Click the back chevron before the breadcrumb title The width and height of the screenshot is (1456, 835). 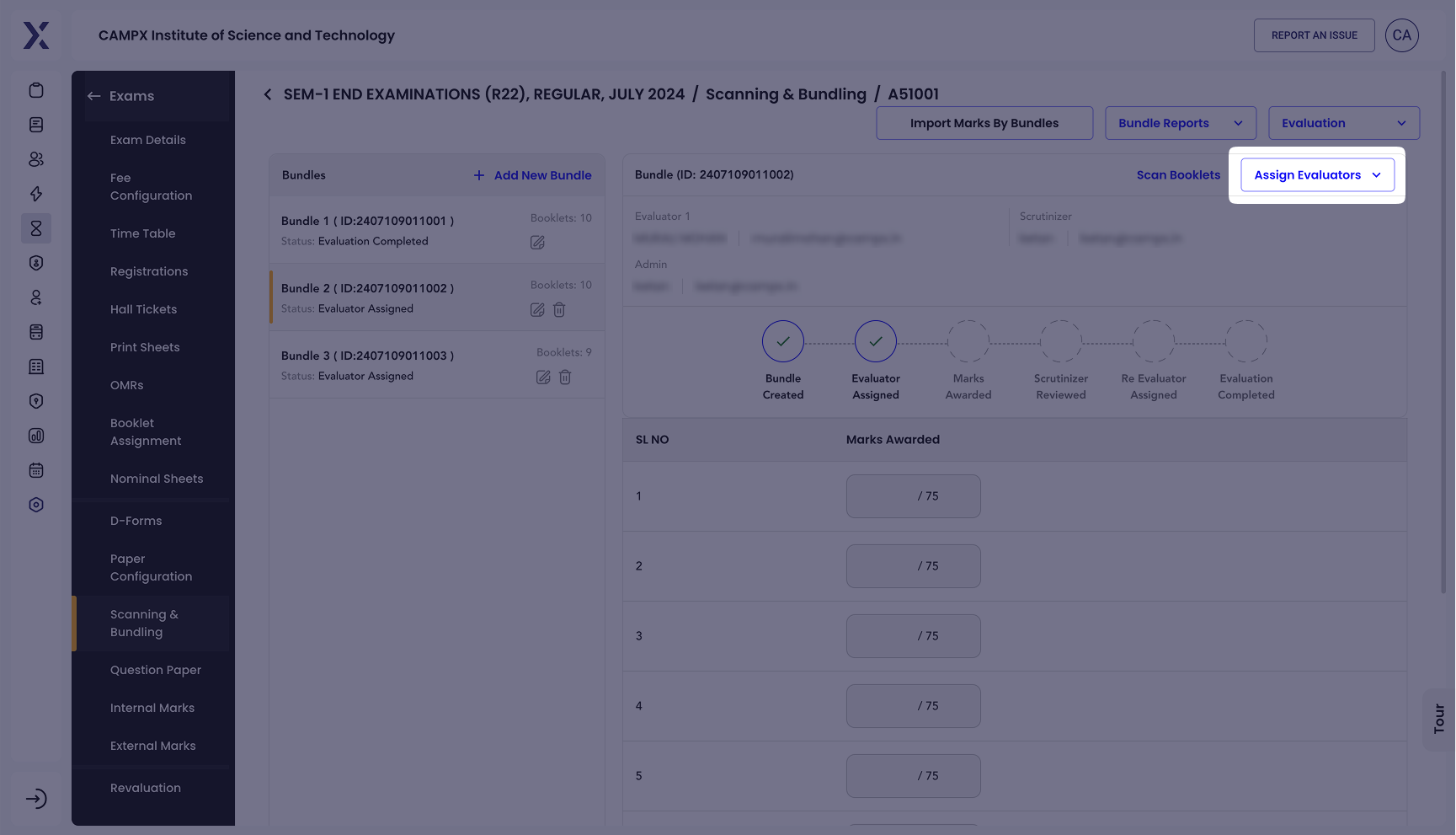click(x=268, y=94)
